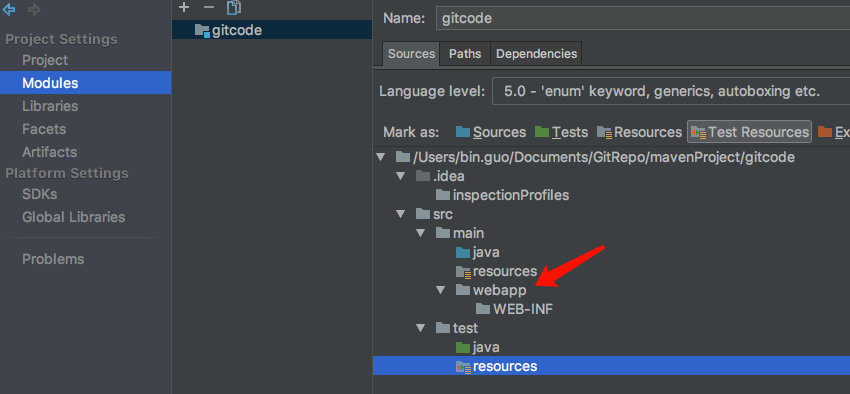
Task: Select the WEB-INF folder icon
Action: click(x=482, y=309)
